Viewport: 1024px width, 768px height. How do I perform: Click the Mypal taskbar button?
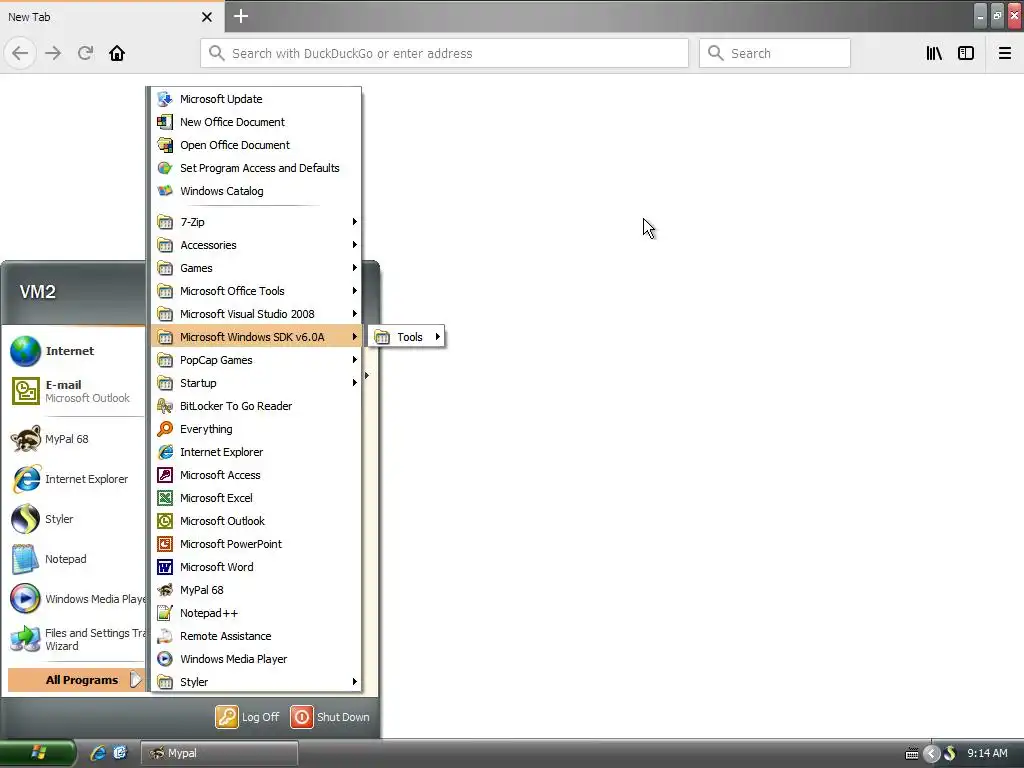tap(219, 753)
